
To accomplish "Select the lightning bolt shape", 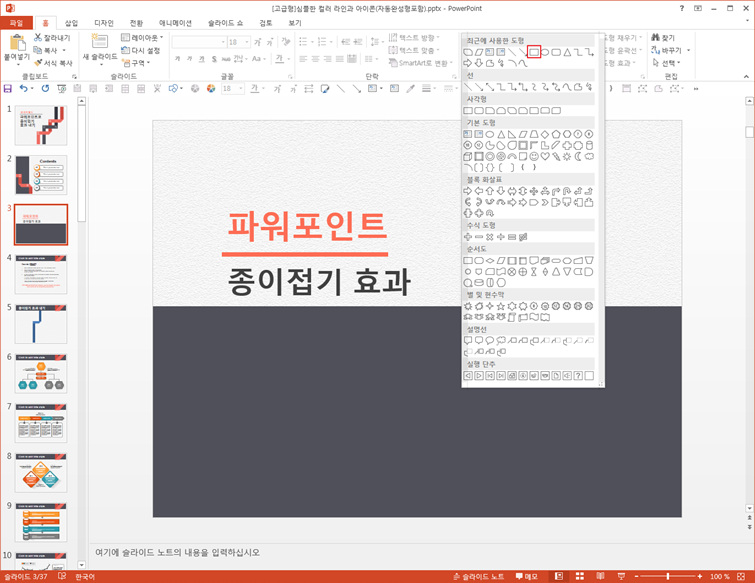I will coord(556,156).
